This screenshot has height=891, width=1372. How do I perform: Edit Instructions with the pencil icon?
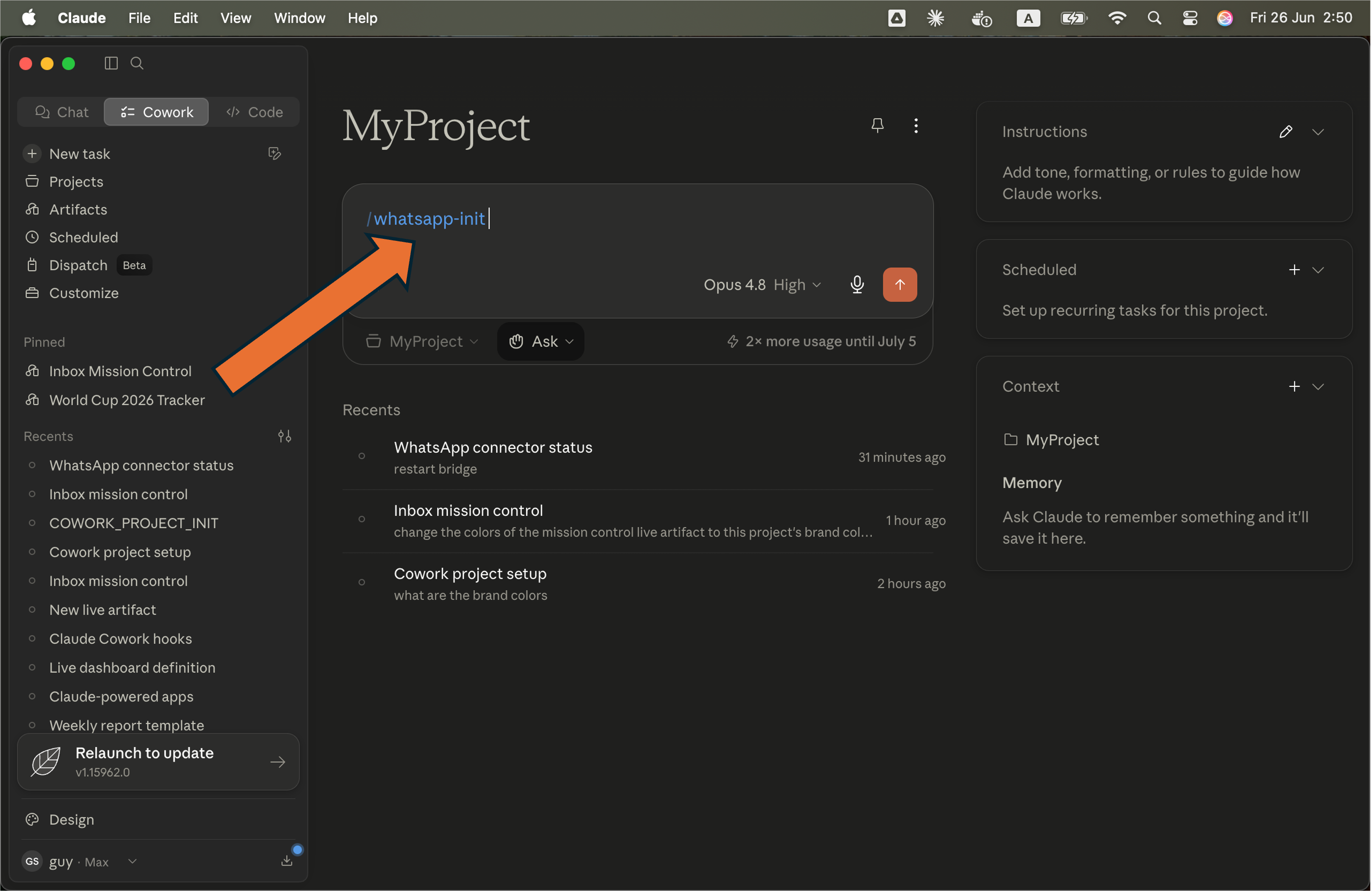[1286, 132]
